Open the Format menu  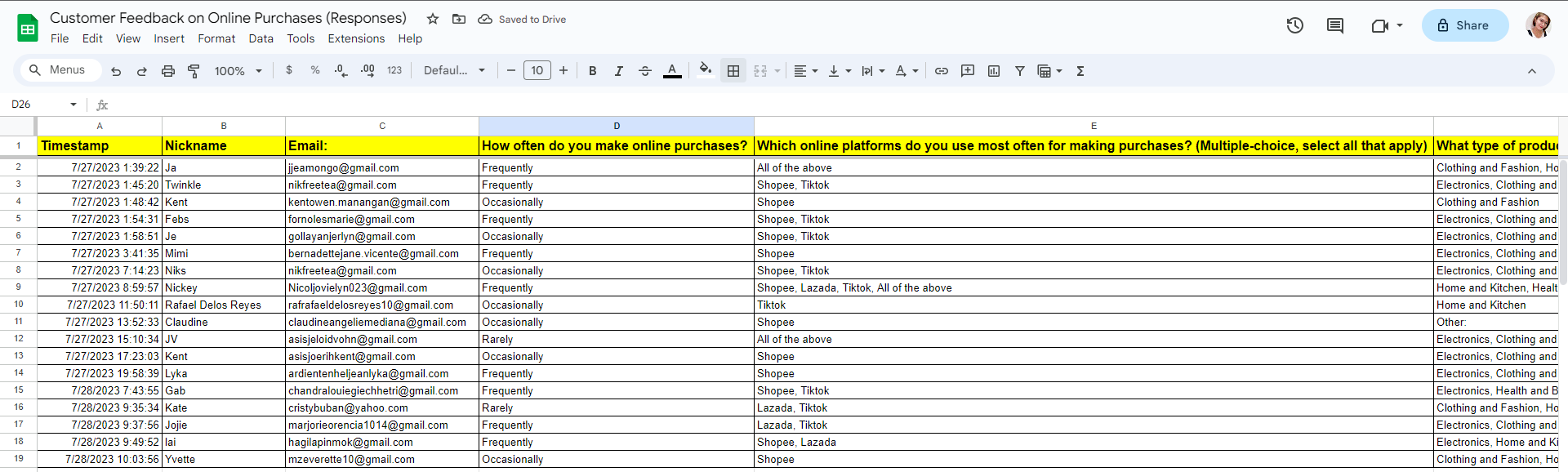(216, 38)
